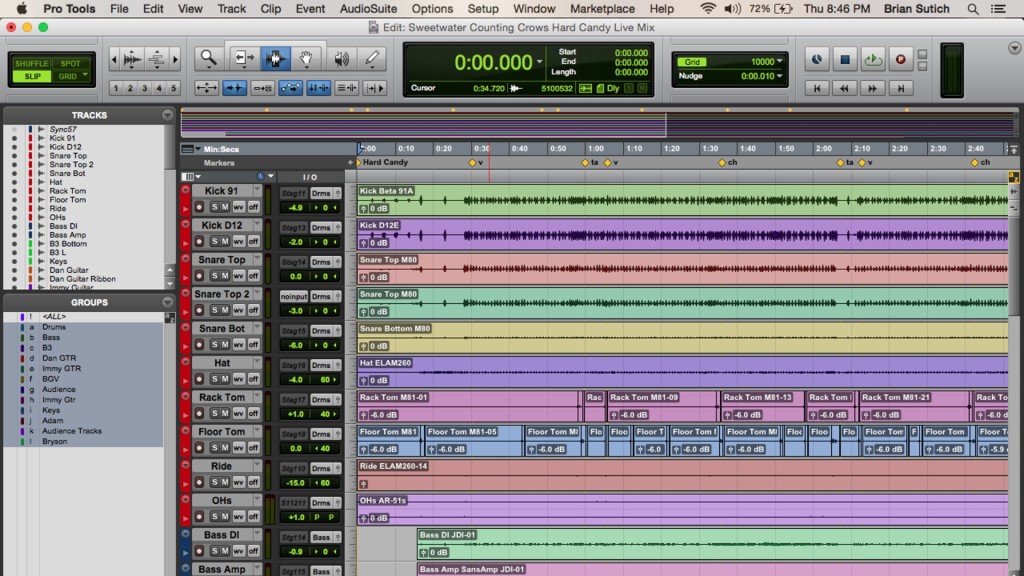Select the Selector waveform tool
This screenshot has height=576, width=1024.
click(275, 59)
